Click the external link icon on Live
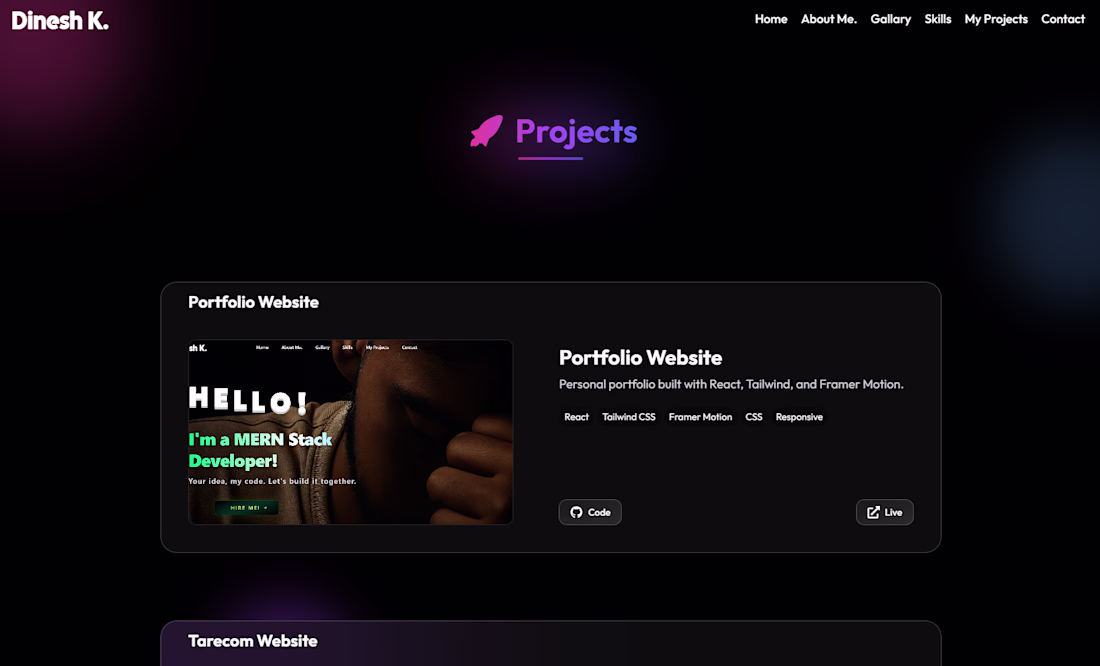The width and height of the screenshot is (1100, 666). 873,512
